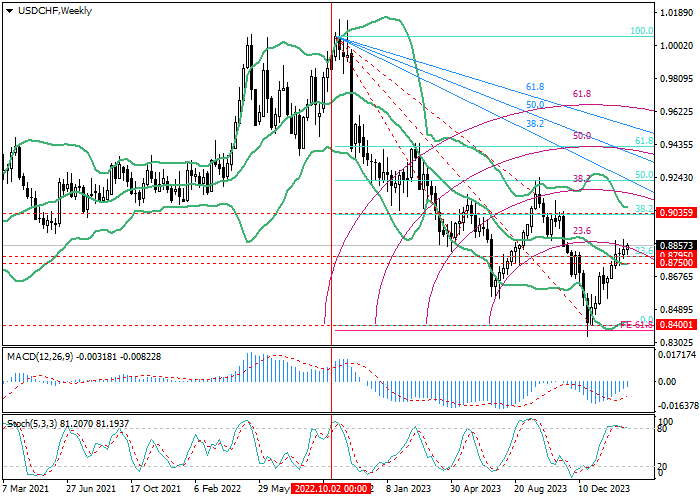Click the cyan 100.0 Fibonacci level label
The width and height of the screenshot is (700, 500).
pyautogui.click(x=642, y=31)
